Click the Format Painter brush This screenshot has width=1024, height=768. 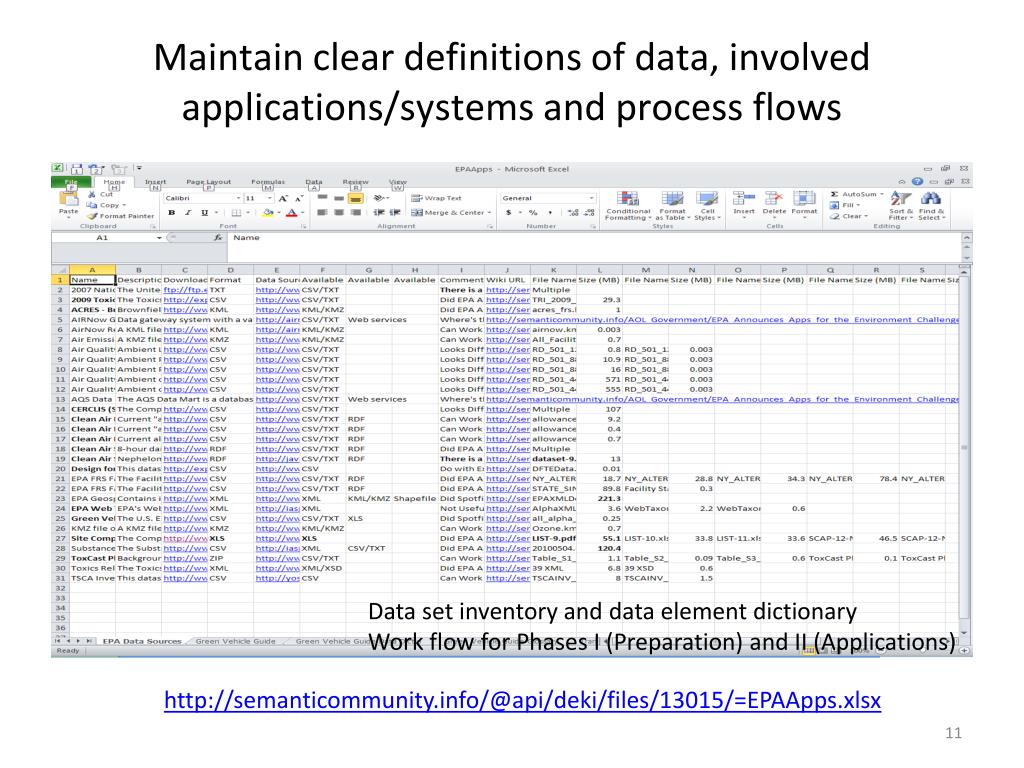coord(92,216)
